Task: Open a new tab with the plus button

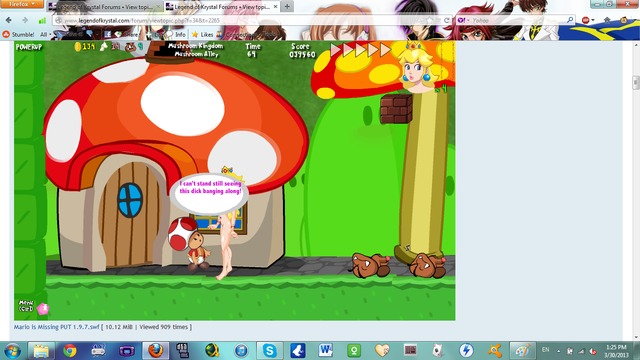Action: click(287, 7)
